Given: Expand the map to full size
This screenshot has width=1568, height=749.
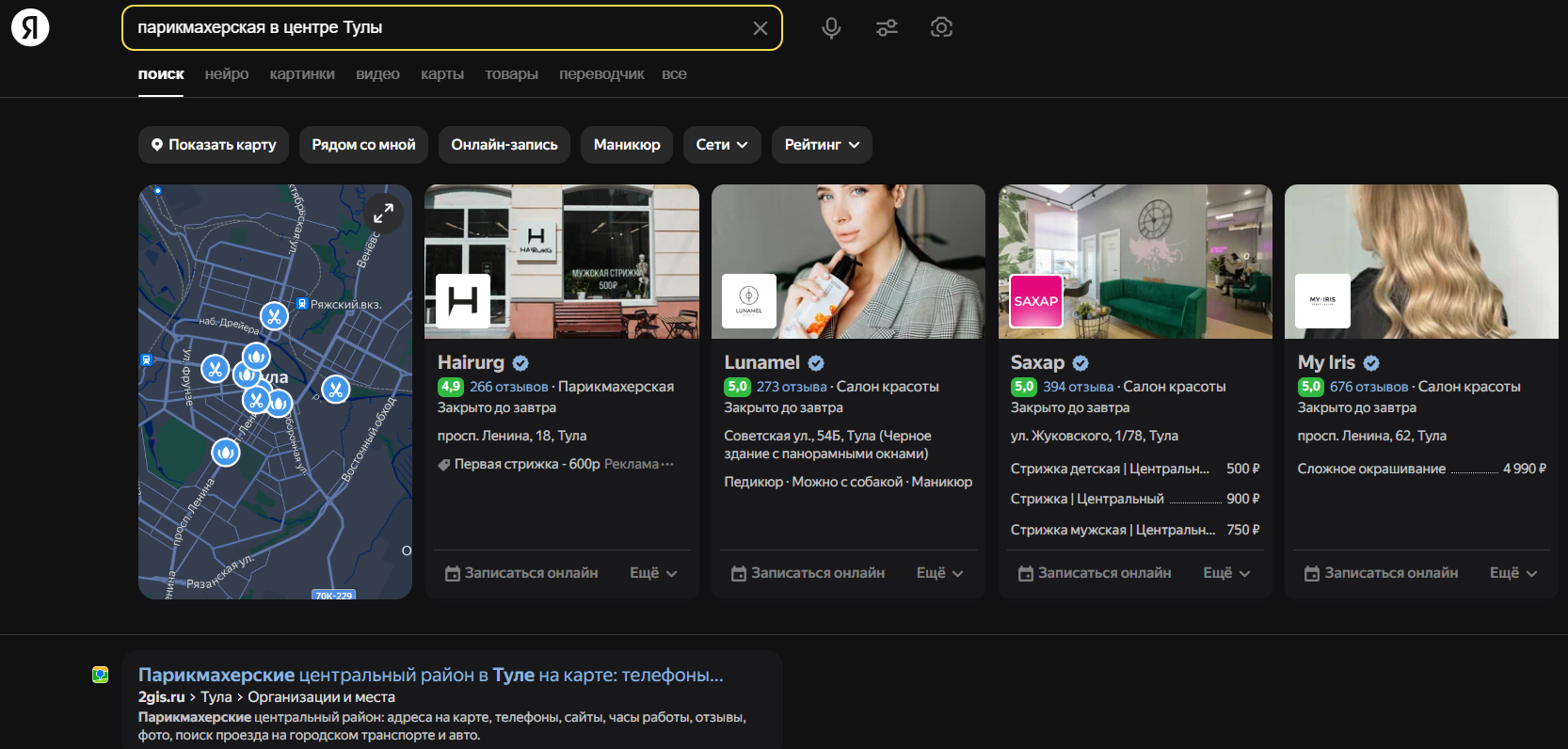Looking at the screenshot, I should [383, 214].
